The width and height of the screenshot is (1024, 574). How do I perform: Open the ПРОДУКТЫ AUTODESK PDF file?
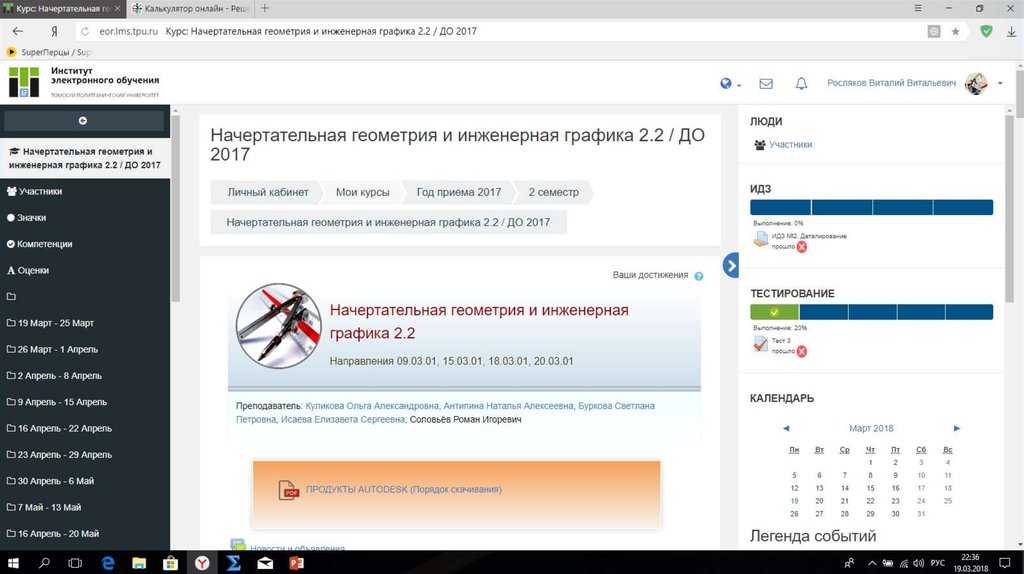pos(403,490)
